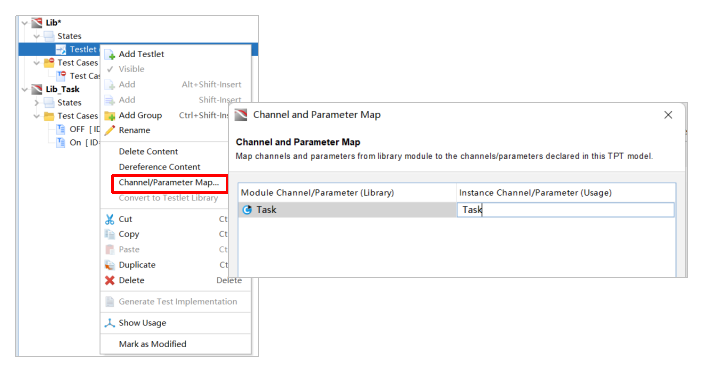
Task: Expand States node under Lib_Task
Action: pos(37,103)
